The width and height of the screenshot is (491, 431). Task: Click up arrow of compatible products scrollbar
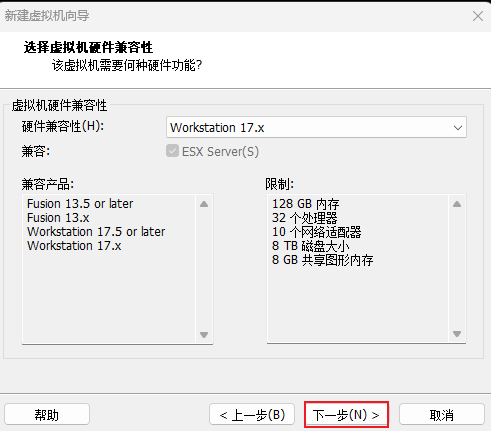204,204
